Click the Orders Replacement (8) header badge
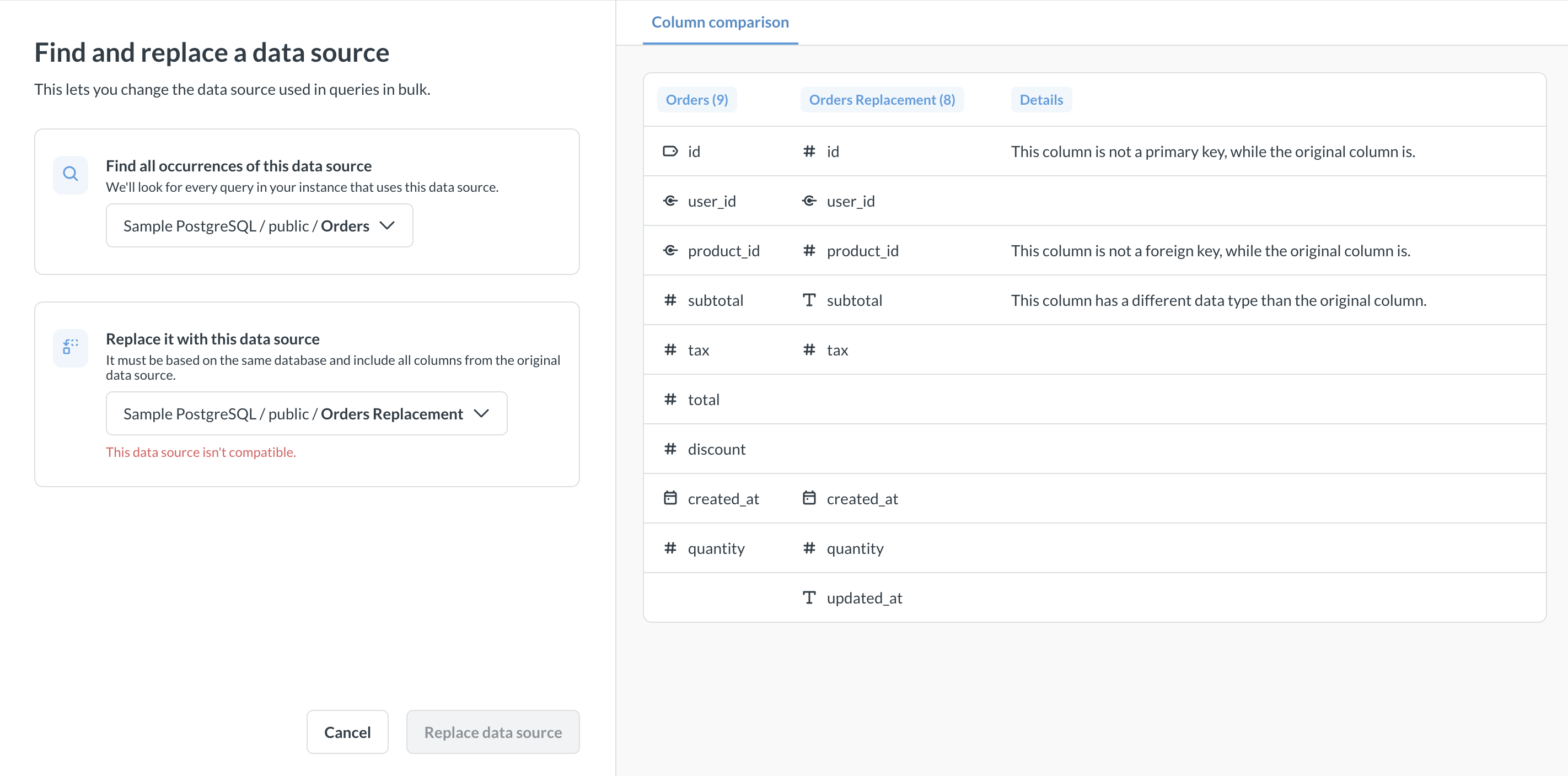Image resolution: width=1568 pixels, height=776 pixels. pyautogui.click(x=882, y=100)
